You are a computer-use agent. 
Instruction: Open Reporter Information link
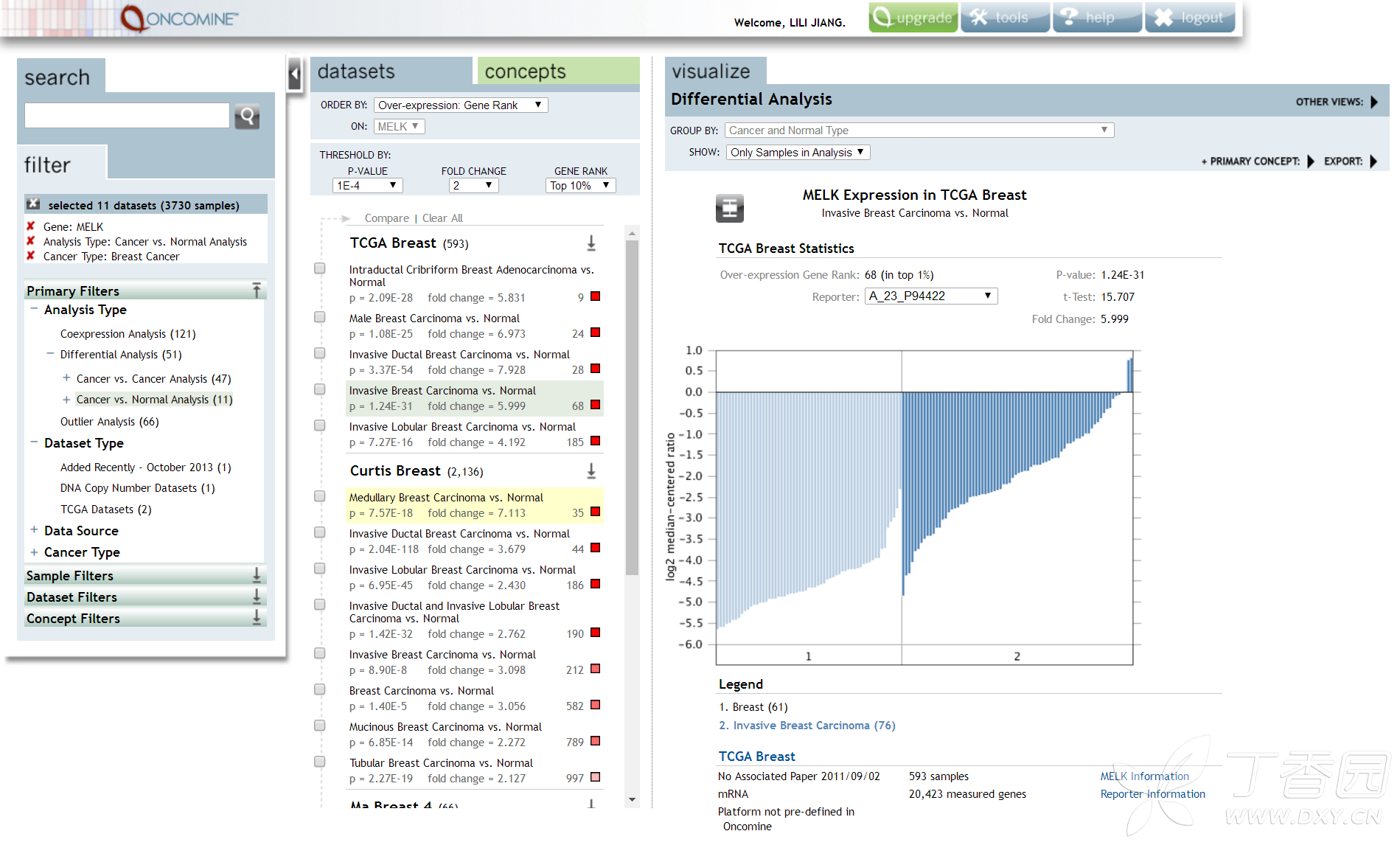pos(1152,793)
